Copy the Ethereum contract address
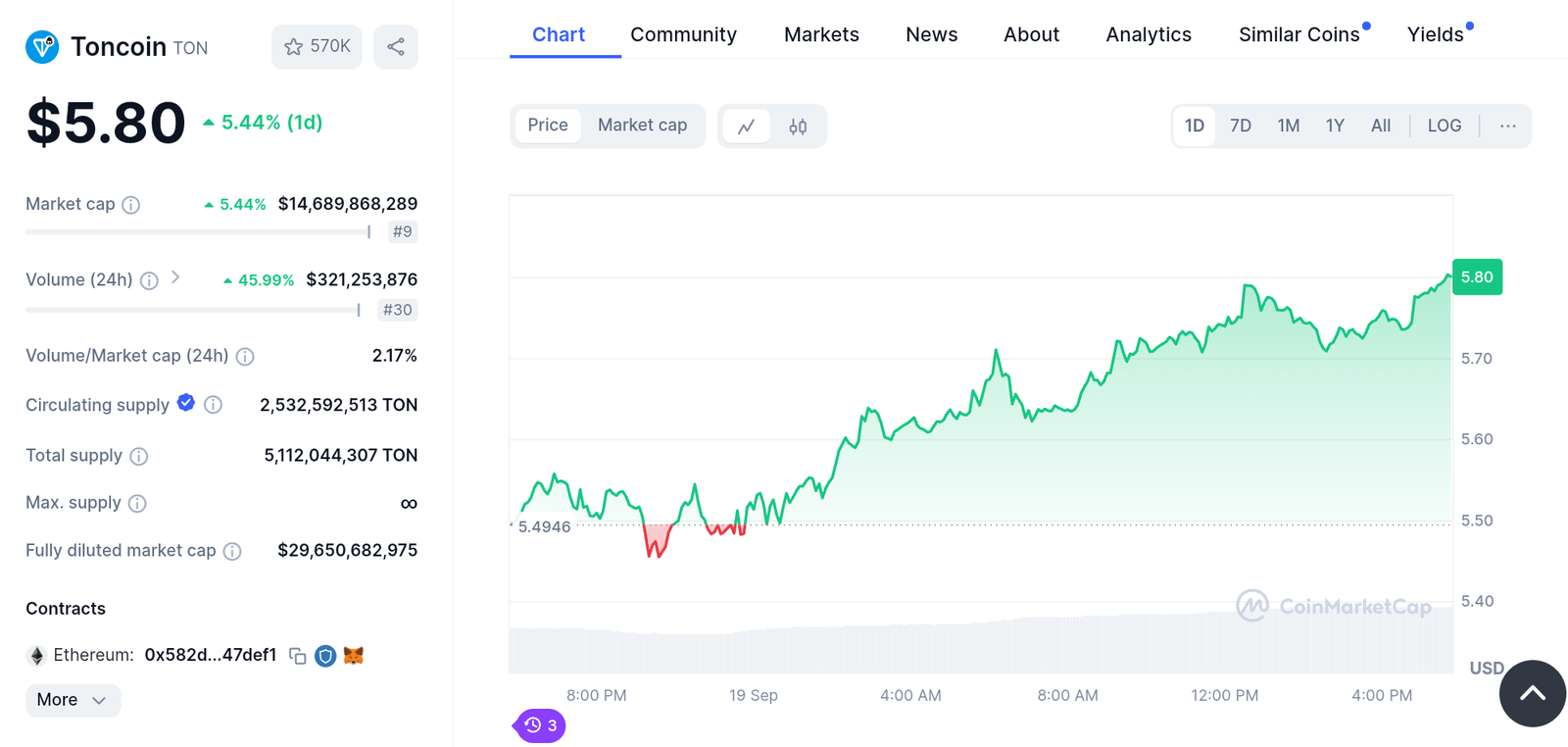Screen dimensions: 1568x747 298,656
